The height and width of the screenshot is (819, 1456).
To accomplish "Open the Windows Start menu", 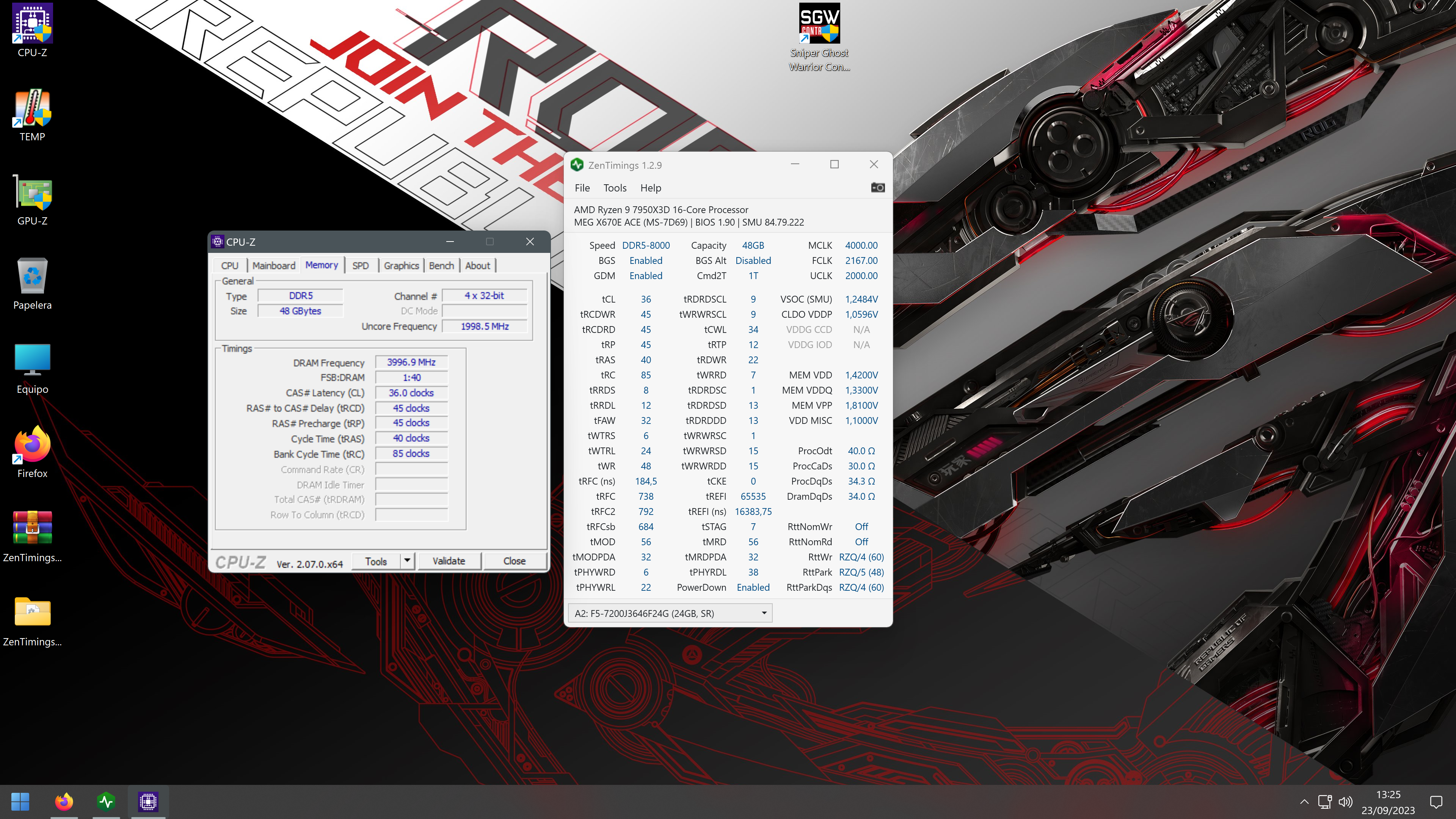I will (x=20, y=802).
